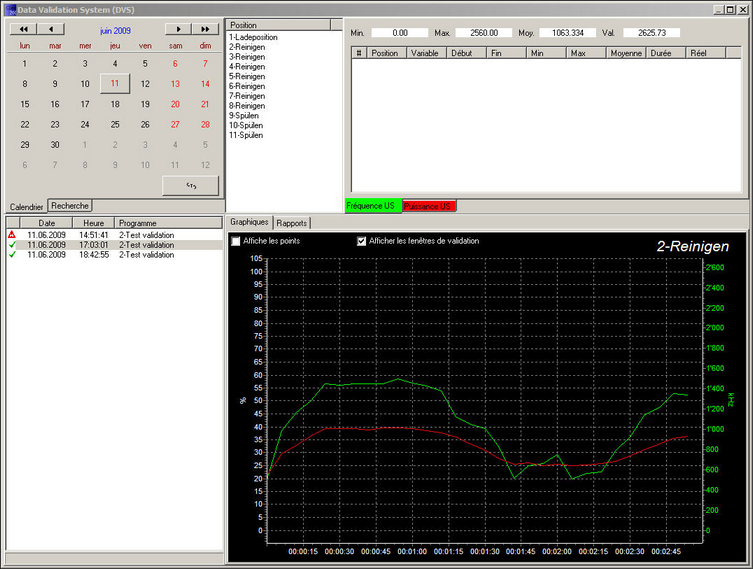Viewport: 753px width, 569px height.
Task: Go to the previous year in calendar
Action: [23, 29]
